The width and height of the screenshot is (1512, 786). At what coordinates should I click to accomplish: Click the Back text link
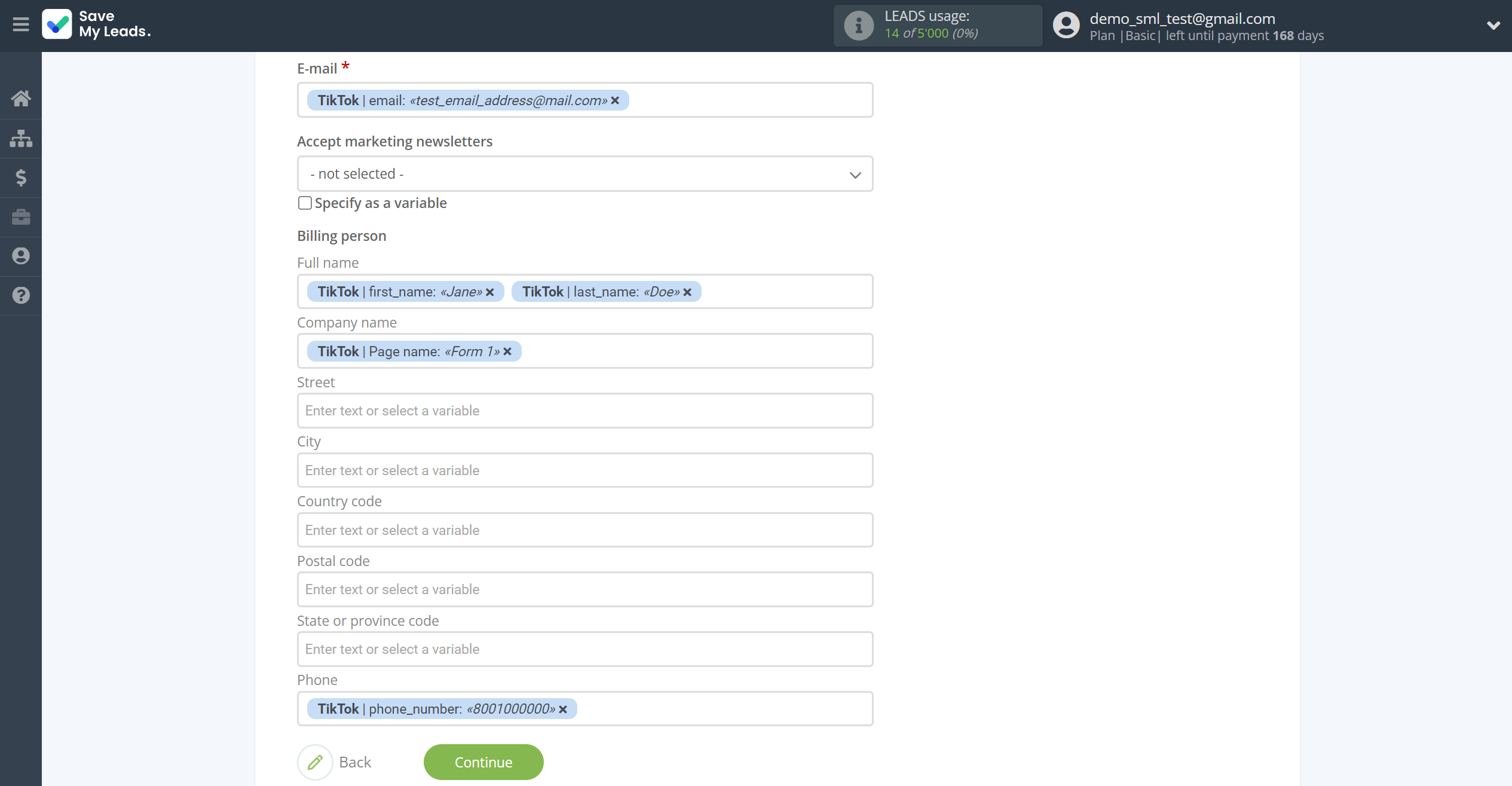point(355,762)
